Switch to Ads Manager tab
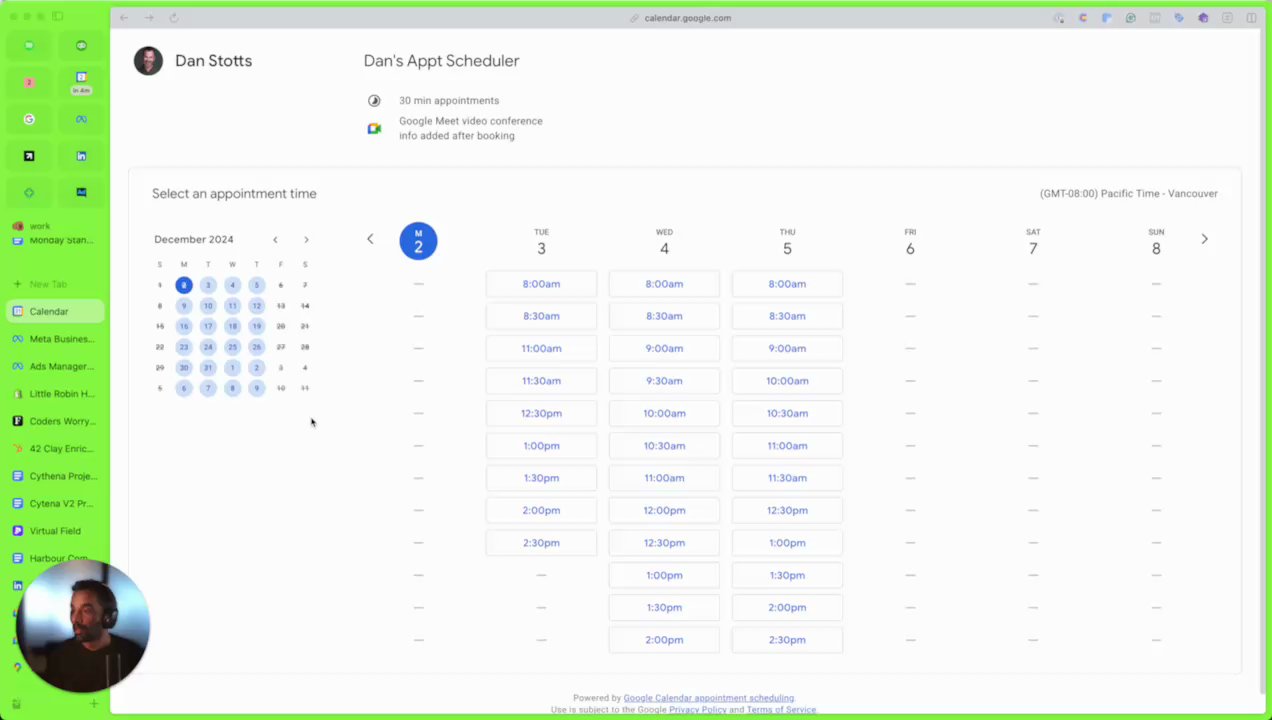This screenshot has height=720, width=1272. [56, 366]
